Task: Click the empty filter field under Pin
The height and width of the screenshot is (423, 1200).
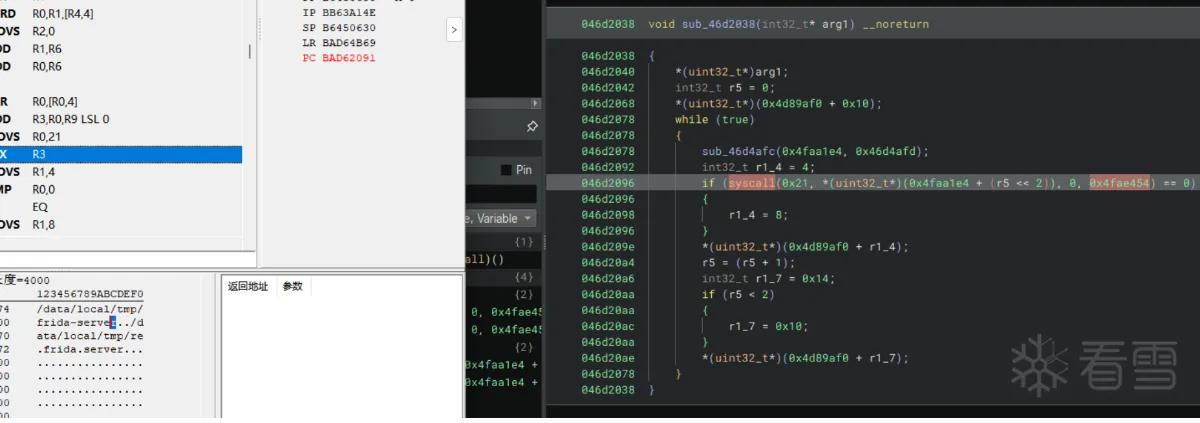Action: tap(501, 194)
